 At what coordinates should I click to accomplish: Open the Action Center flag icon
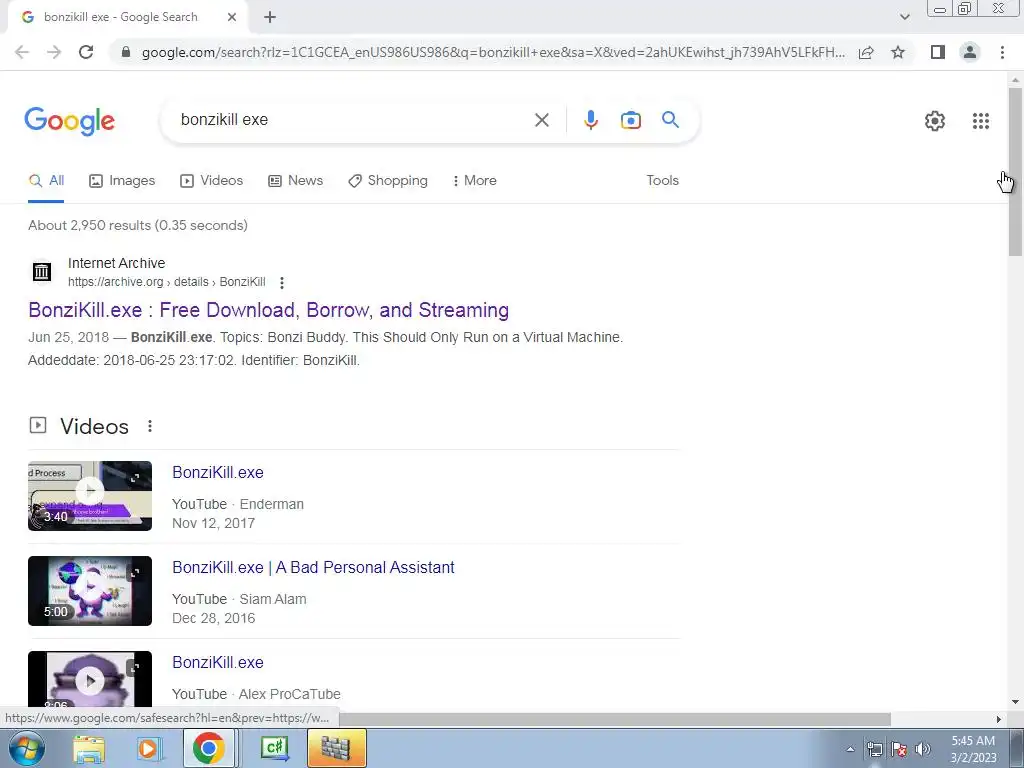(899, 749)
